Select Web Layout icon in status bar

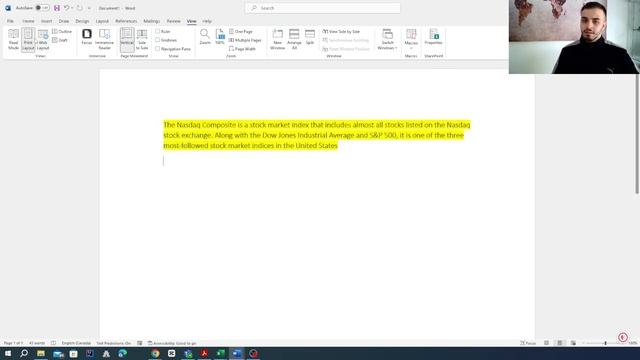(x=573, y=343)
